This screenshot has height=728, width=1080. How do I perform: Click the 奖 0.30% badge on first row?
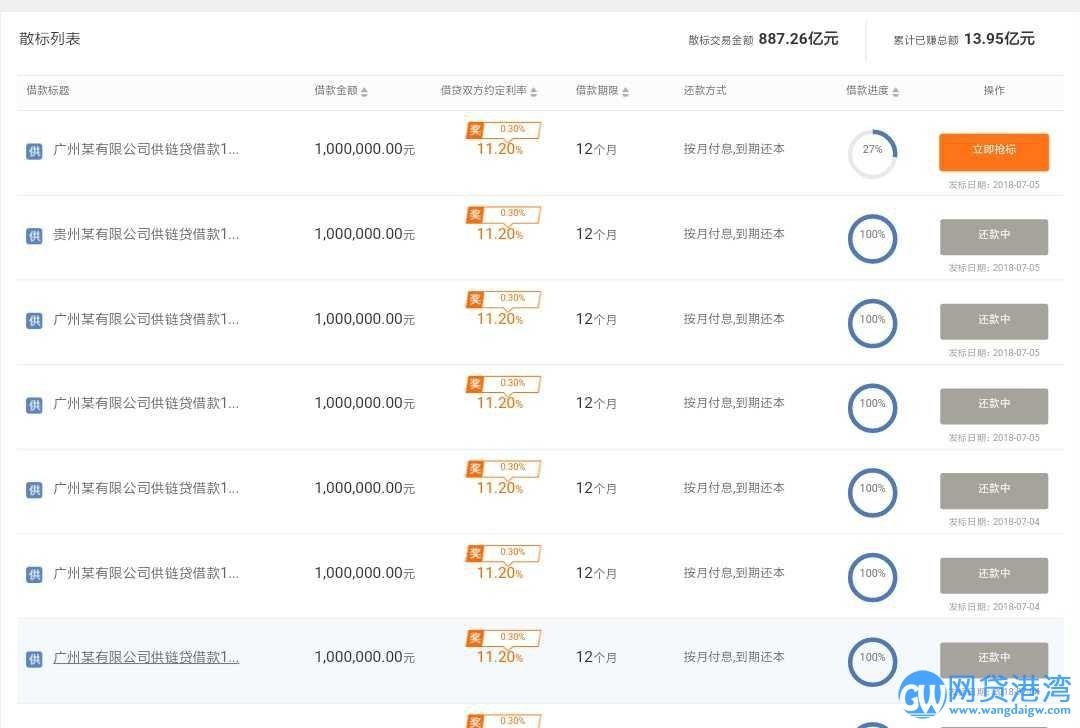click(502, 129)
